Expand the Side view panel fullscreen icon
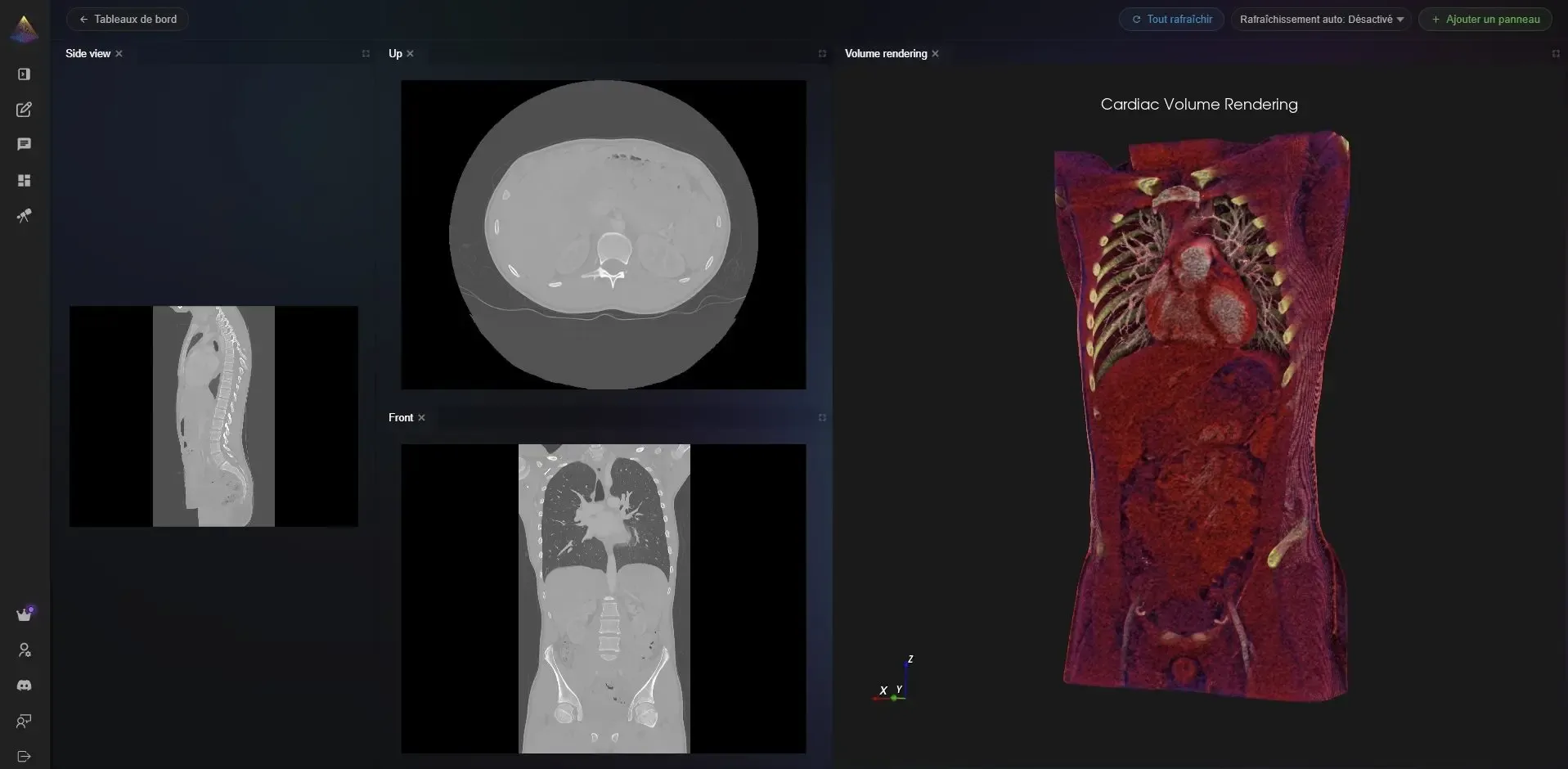 click(365, 53)
